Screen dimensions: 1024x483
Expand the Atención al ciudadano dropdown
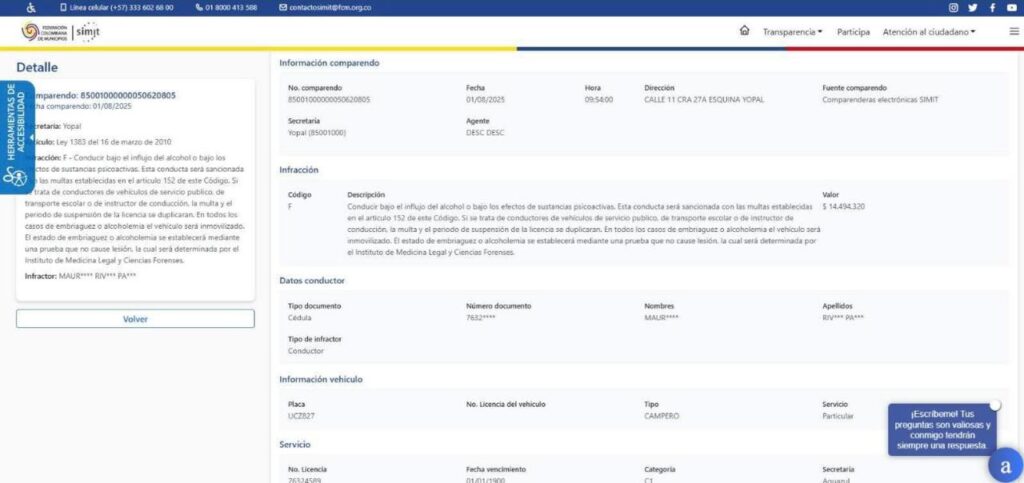point(929,32)
